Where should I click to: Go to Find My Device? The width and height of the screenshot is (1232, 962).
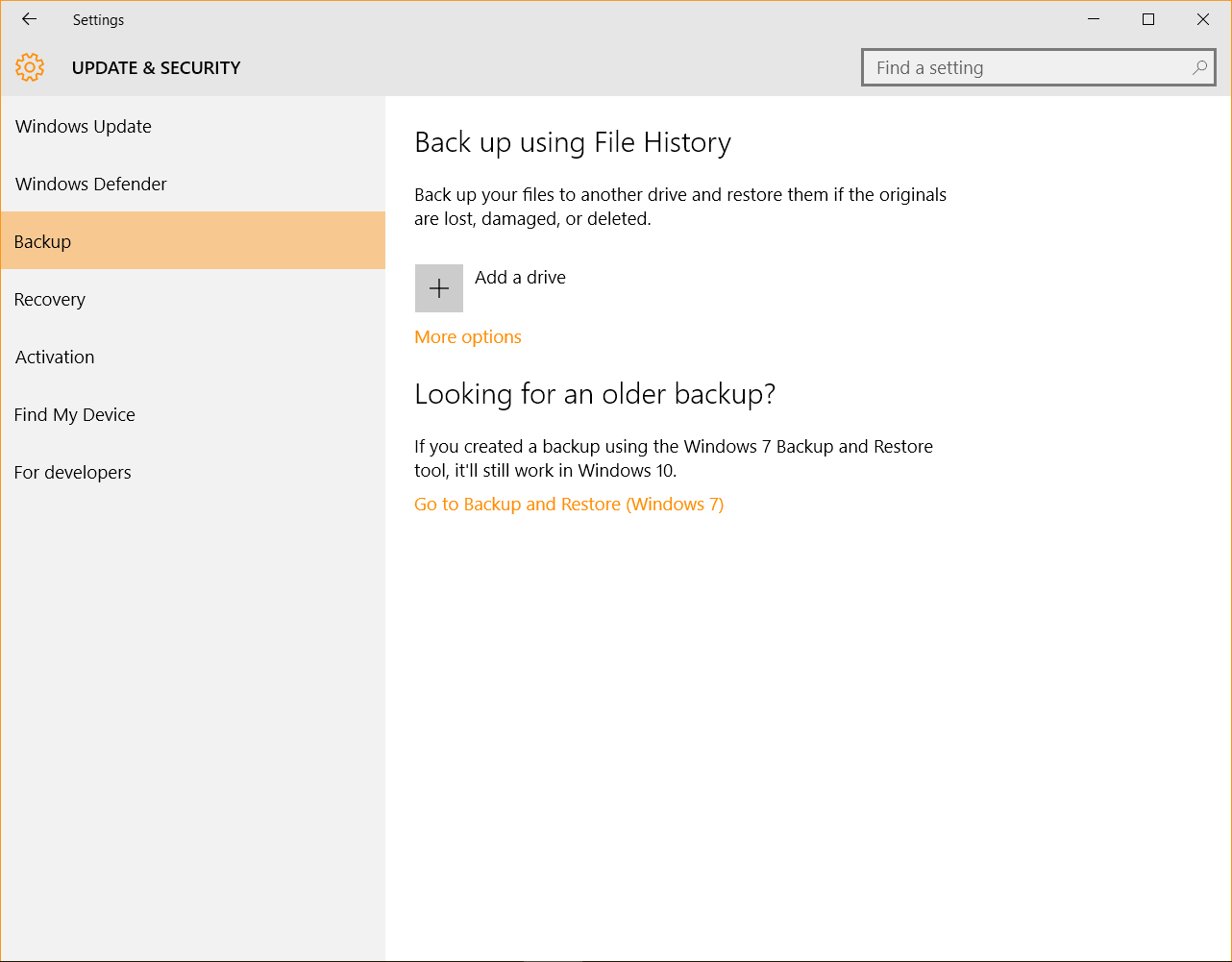tap(192, 414)
